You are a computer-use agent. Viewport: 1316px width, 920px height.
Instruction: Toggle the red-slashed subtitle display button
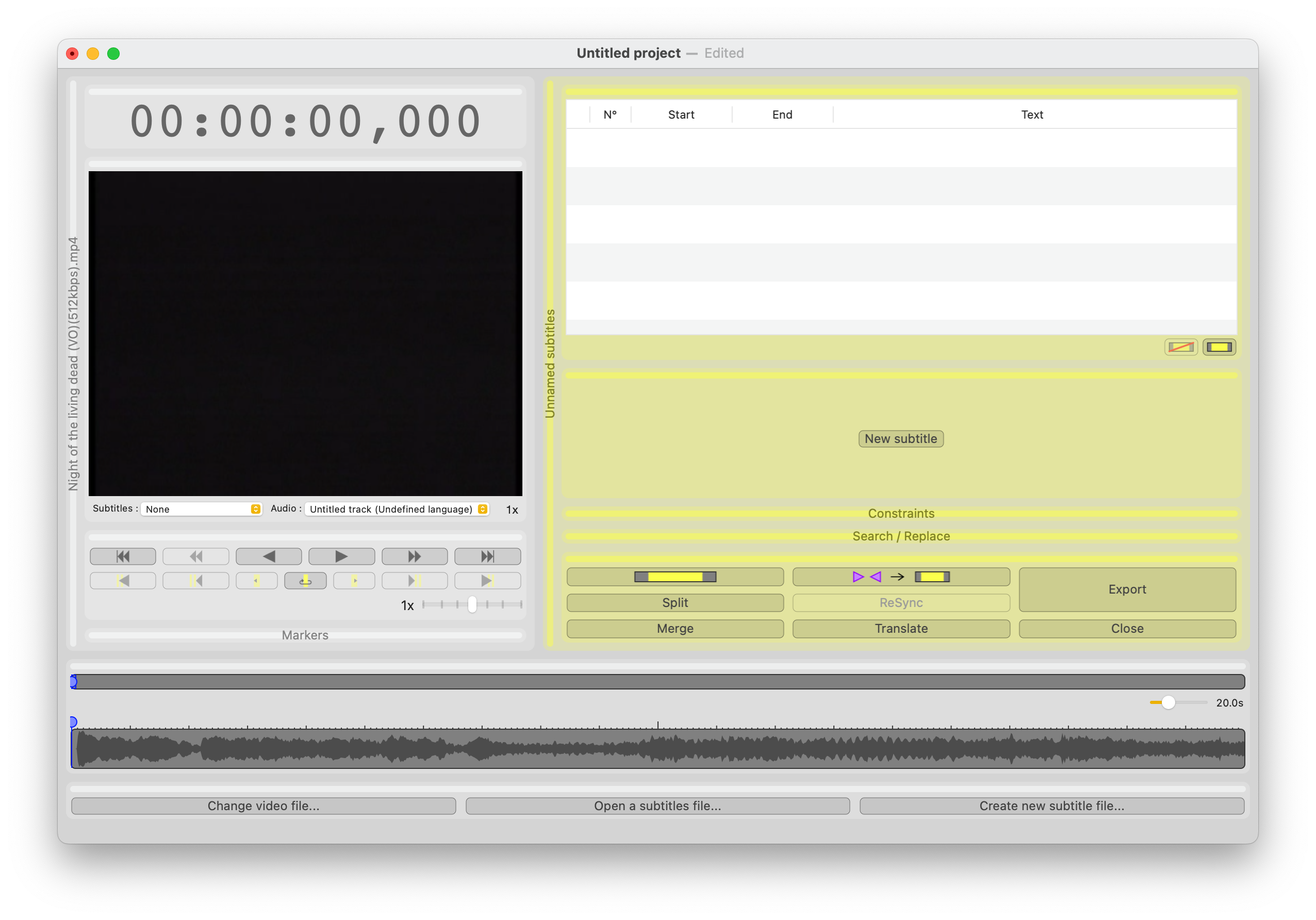click(x=1181, y=347)
